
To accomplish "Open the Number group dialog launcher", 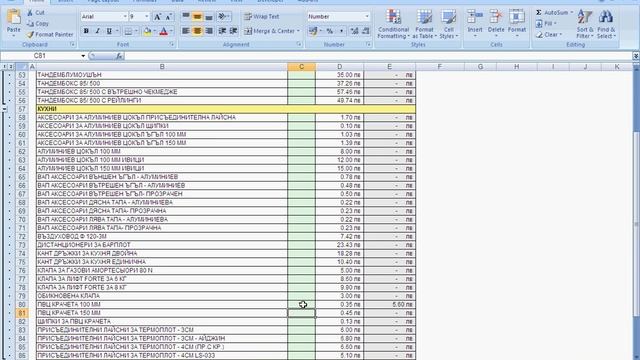I will pyautogui.click(x=369, y=44).
